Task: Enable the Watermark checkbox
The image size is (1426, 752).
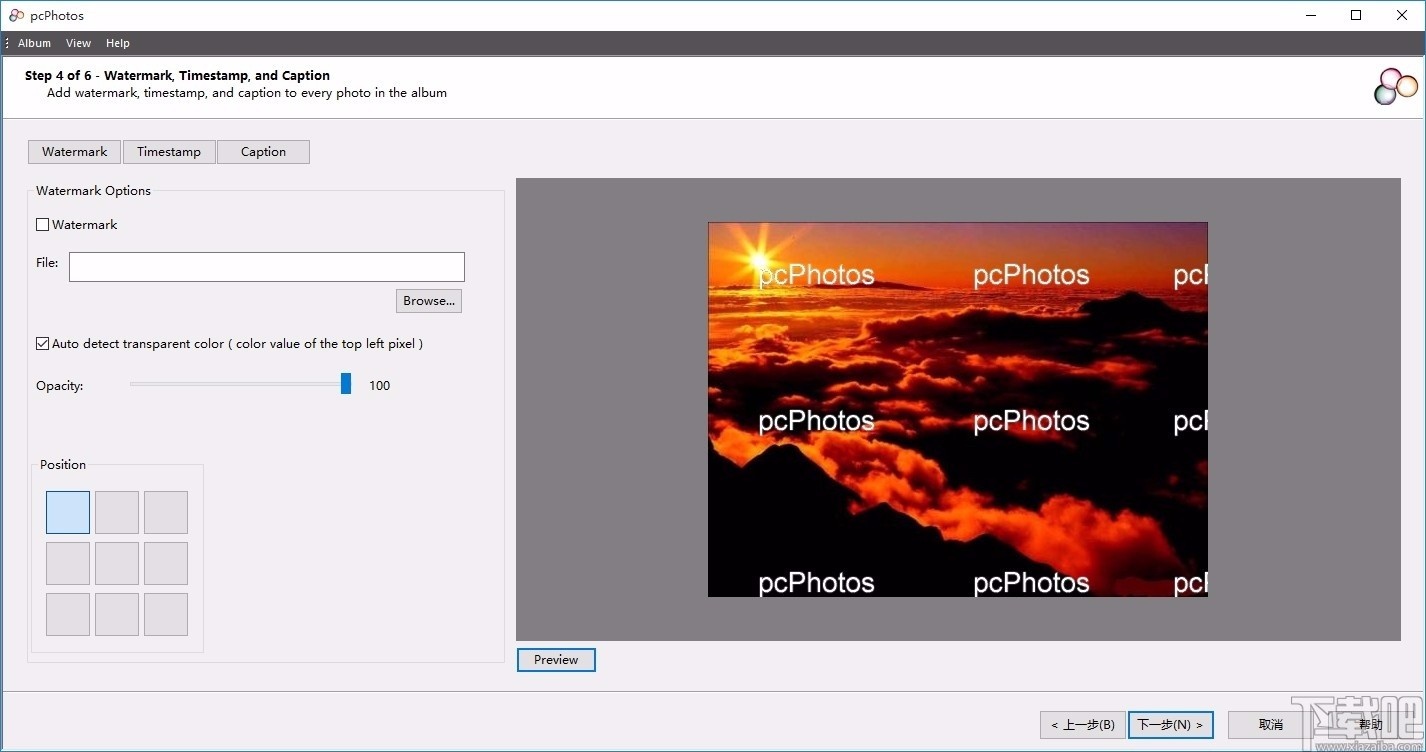Action: [43, 225]
